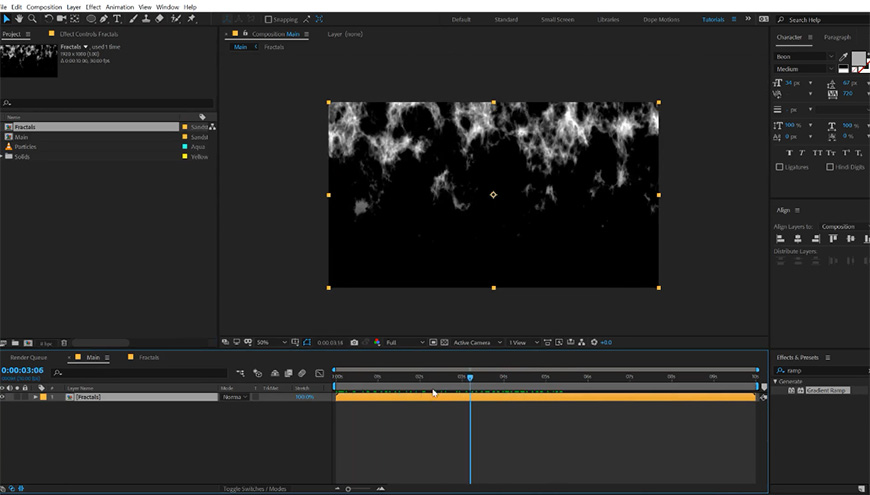Turn on the Ligatures checkbox
The height and width of the screenshot is (495, 870).
tap(780, 167)
